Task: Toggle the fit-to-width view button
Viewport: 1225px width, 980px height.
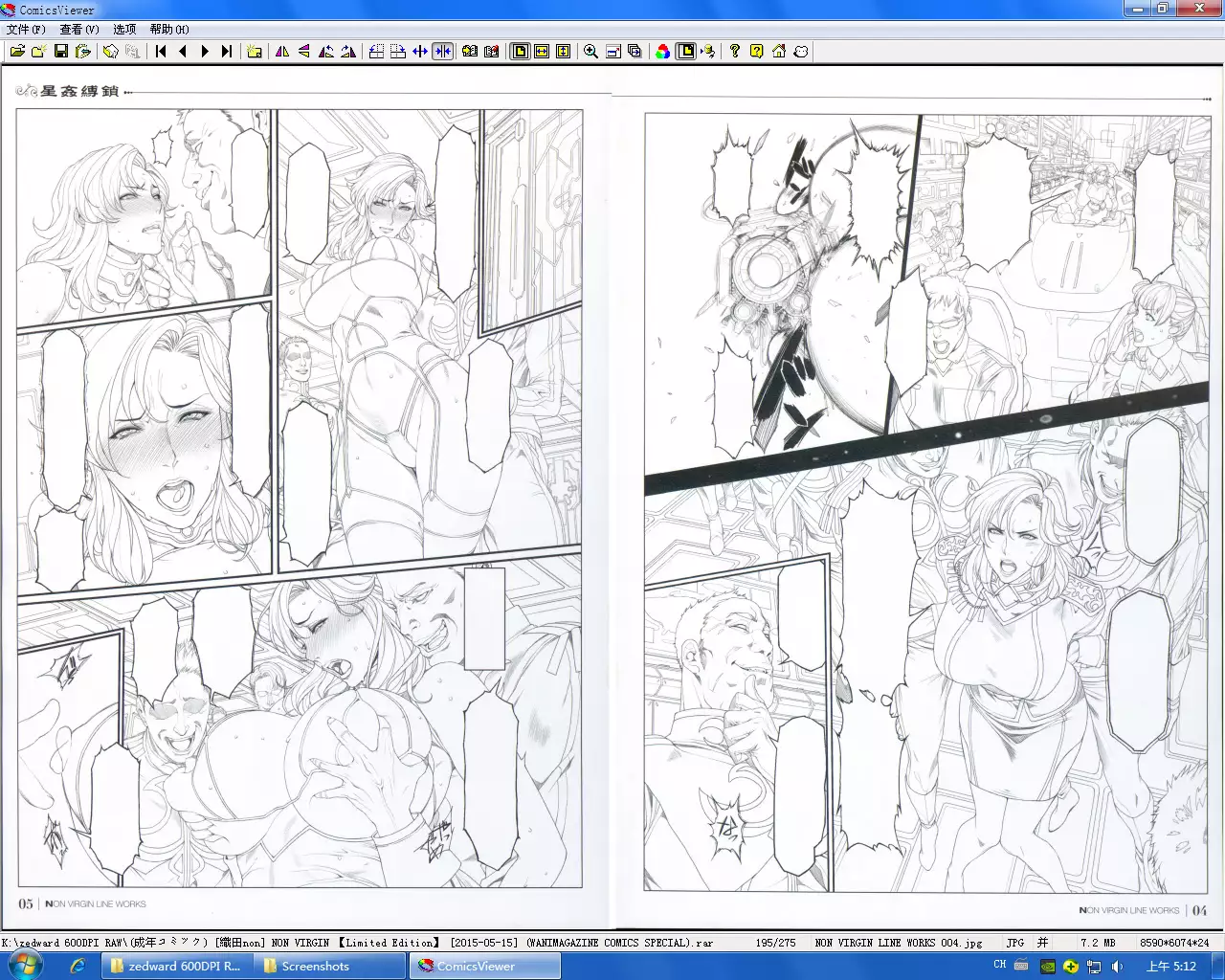Action: [542, 52]
